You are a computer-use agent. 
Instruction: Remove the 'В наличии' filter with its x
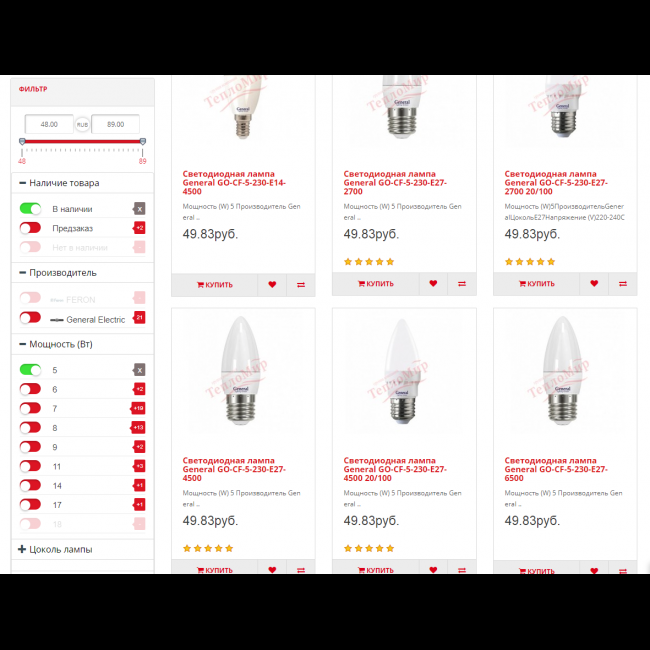(140, 209)
